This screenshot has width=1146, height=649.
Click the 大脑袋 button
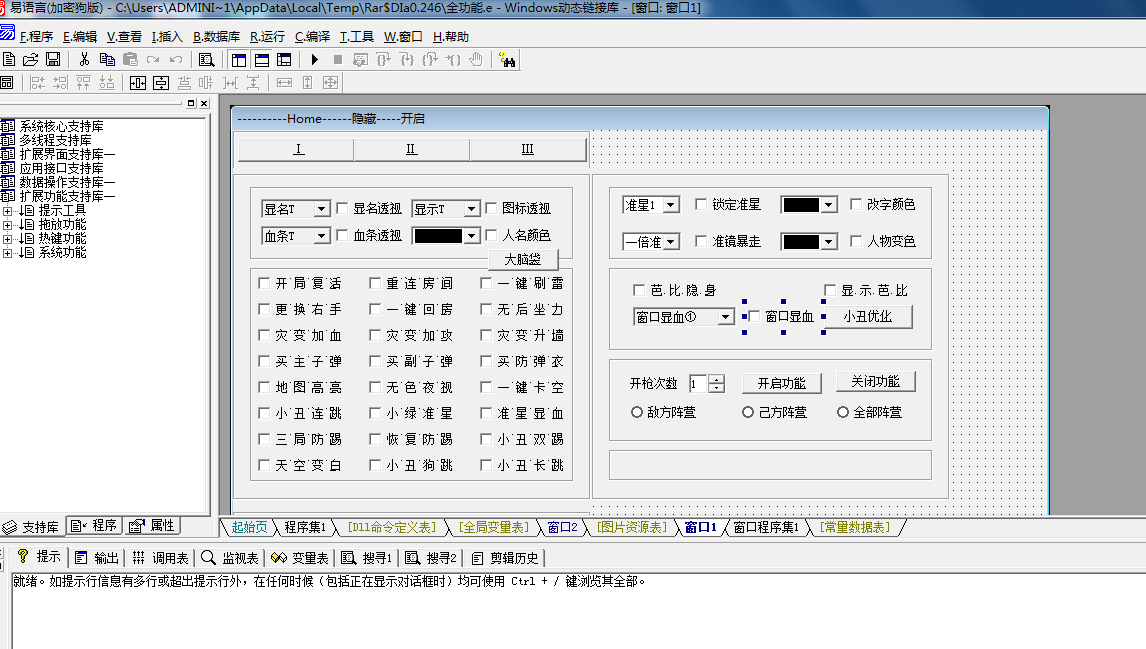(523, 259)
